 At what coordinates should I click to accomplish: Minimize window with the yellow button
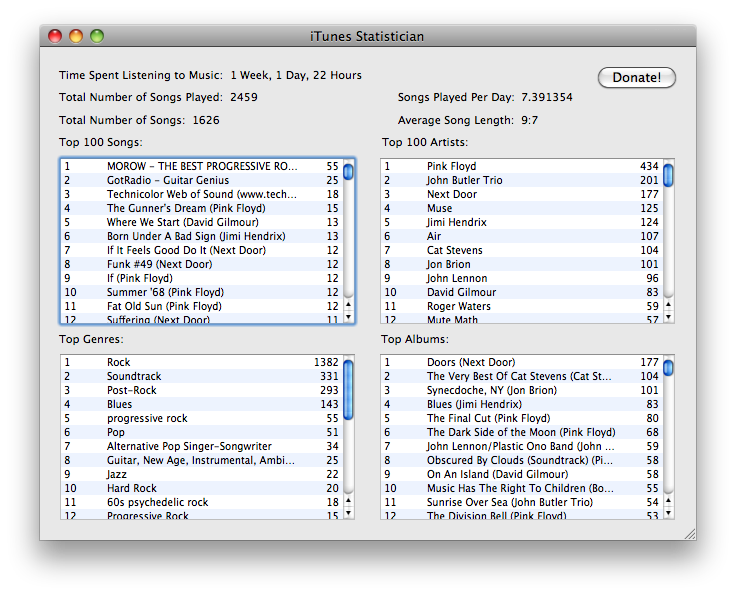(76, 36)
